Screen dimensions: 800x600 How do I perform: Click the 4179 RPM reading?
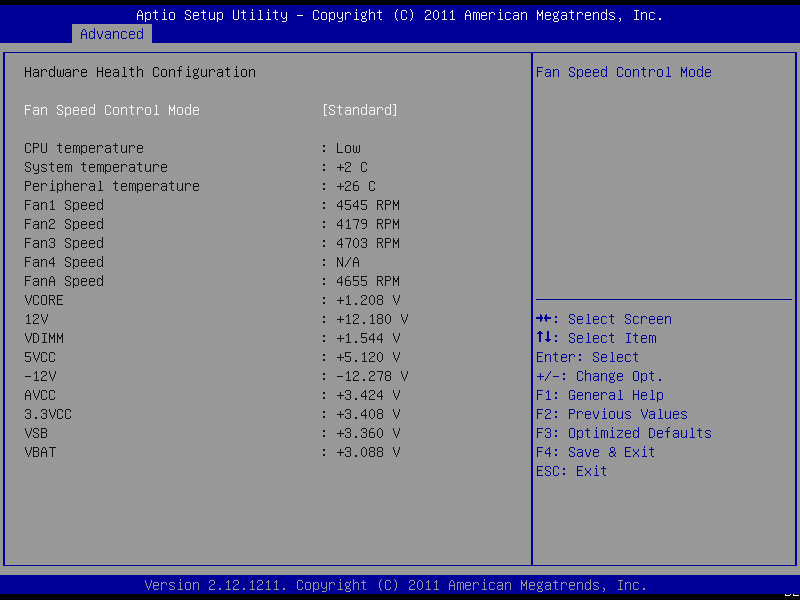[x=368, y=224]
